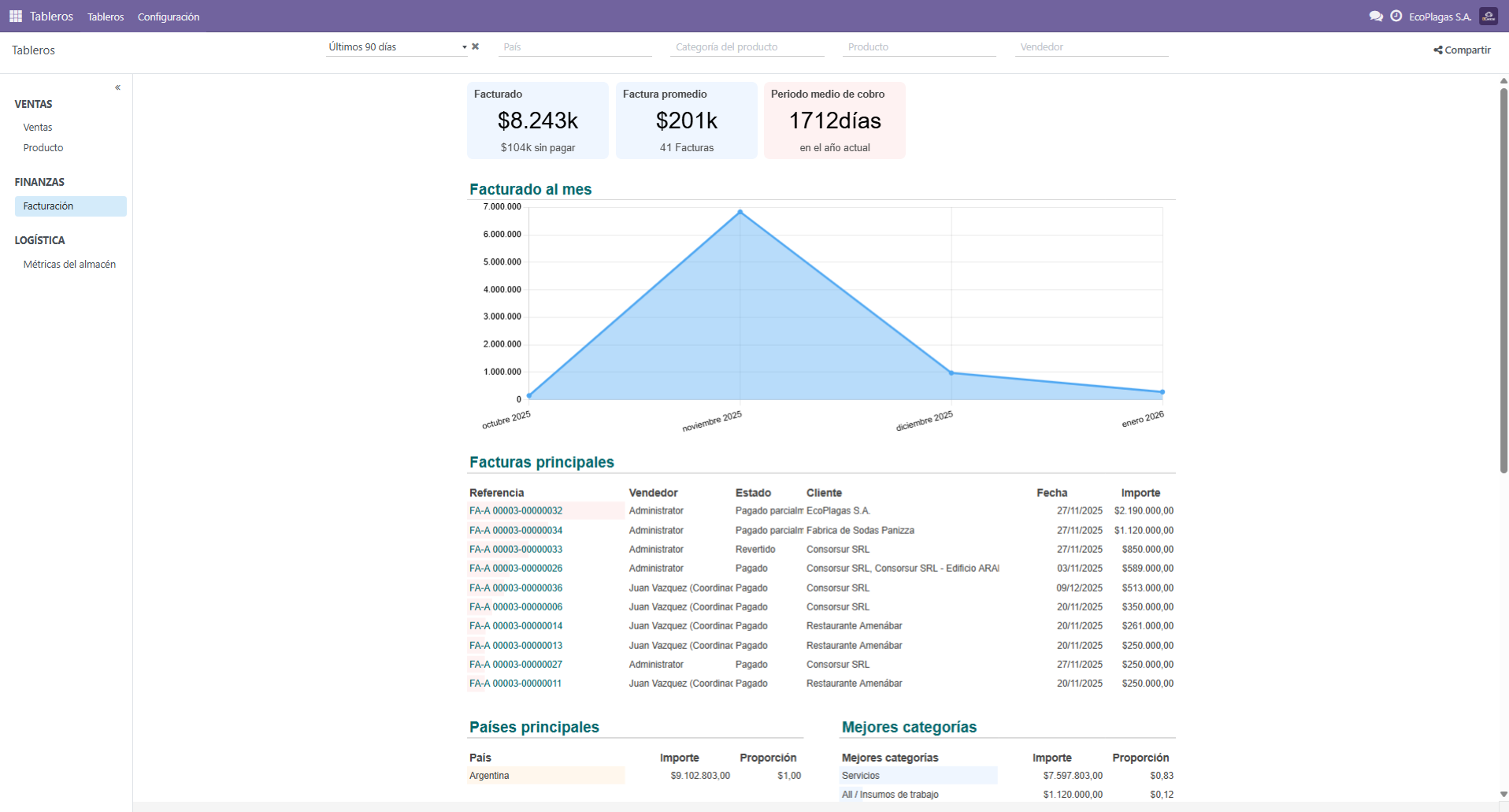
Task: Open the chat conversations icon
Action: pyautogui.click(x=1376, y=16)
